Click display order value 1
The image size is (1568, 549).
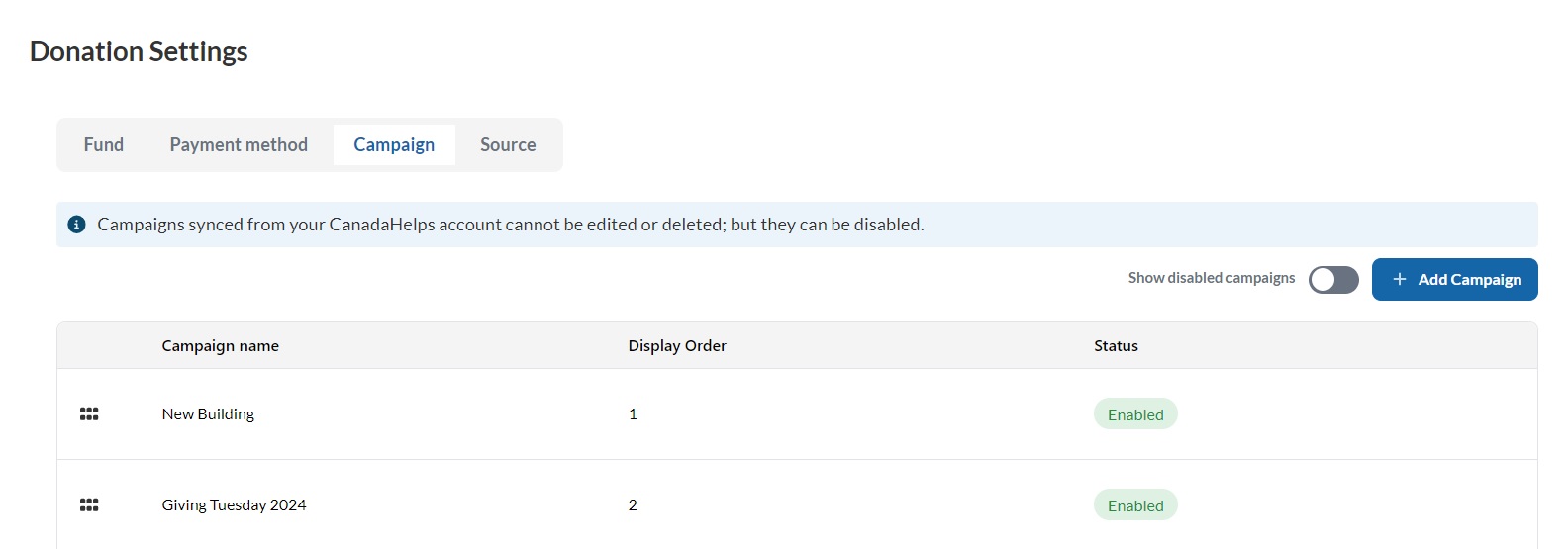pyautogui.click(x=633, y=414)
